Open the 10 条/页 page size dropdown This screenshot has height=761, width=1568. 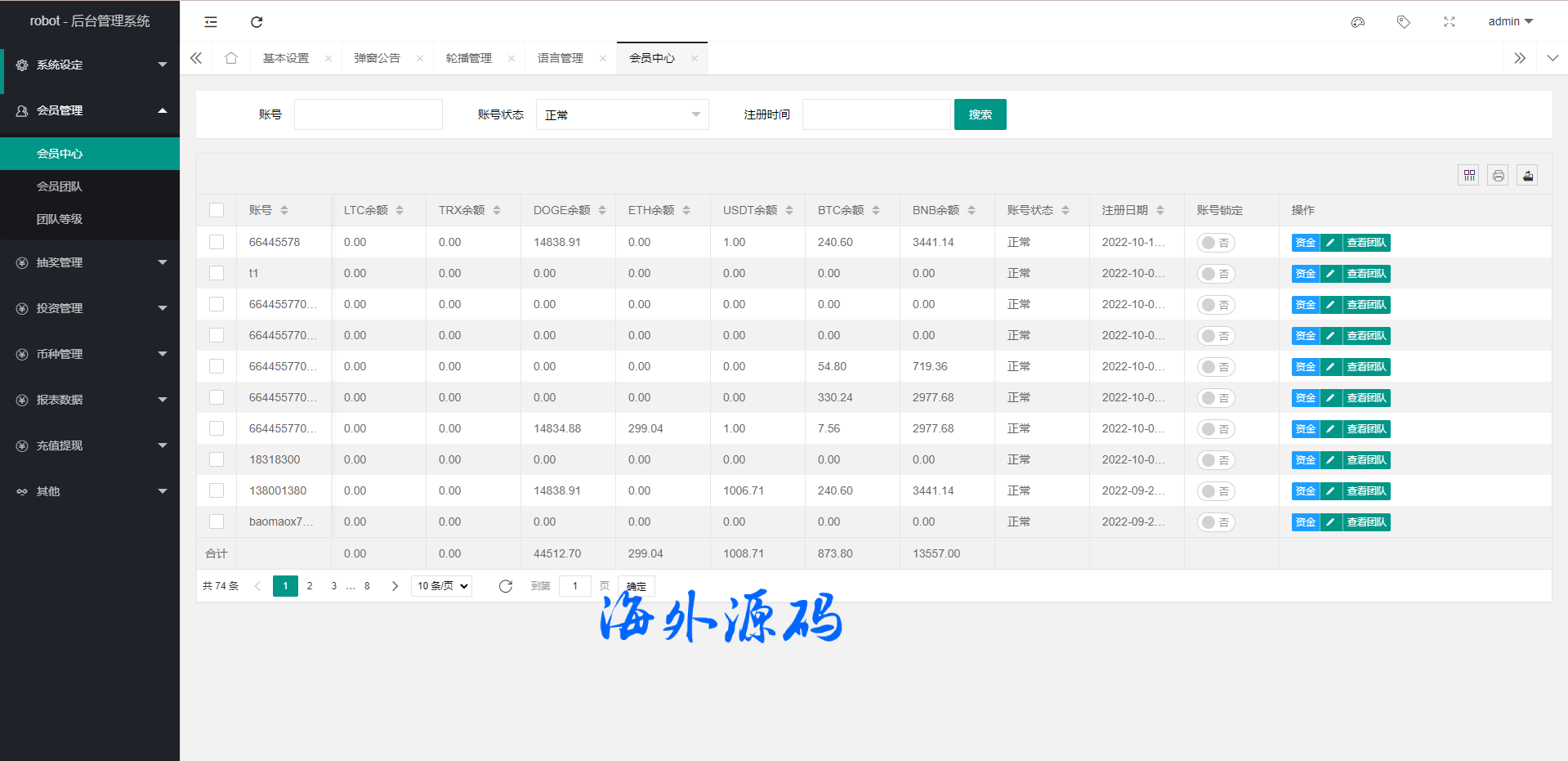441,586
